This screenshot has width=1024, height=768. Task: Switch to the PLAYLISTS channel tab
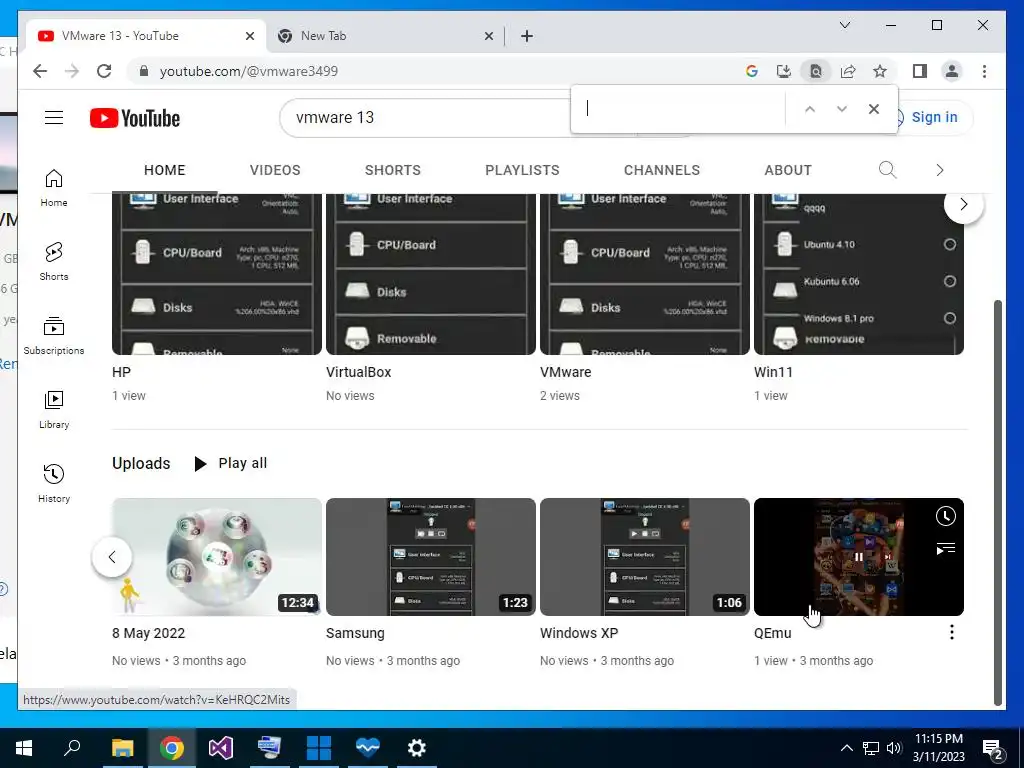point(522,170)
